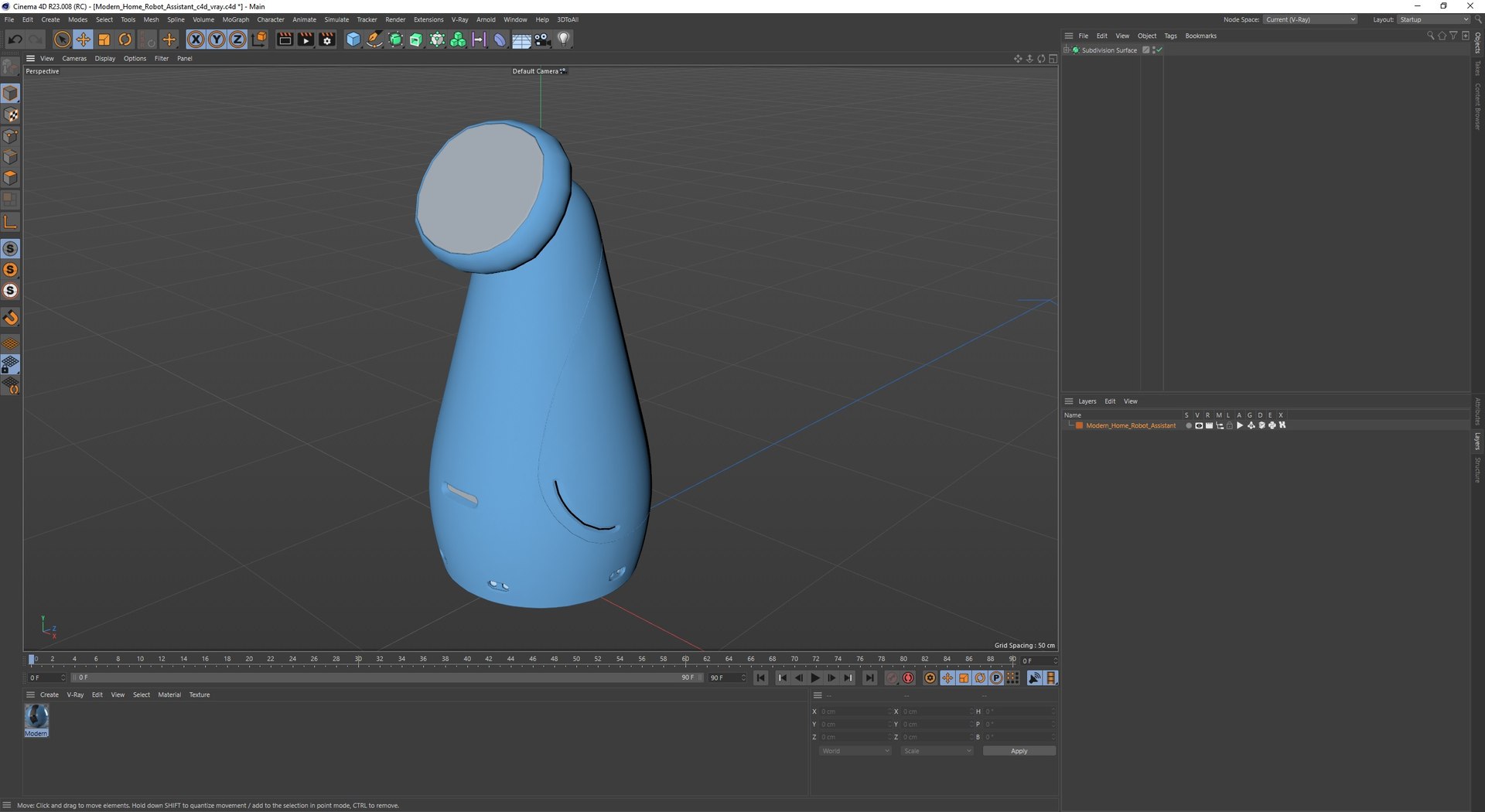
Task: Select the Modern material thumbnail
Action: (x=36, y=719)
